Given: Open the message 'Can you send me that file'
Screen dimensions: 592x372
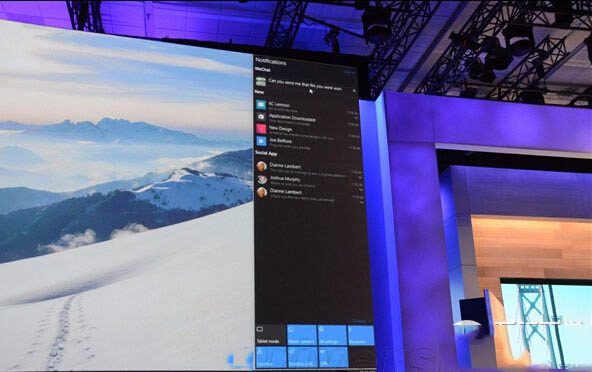Looking at the screenshot, I should (x=305, y=85).
